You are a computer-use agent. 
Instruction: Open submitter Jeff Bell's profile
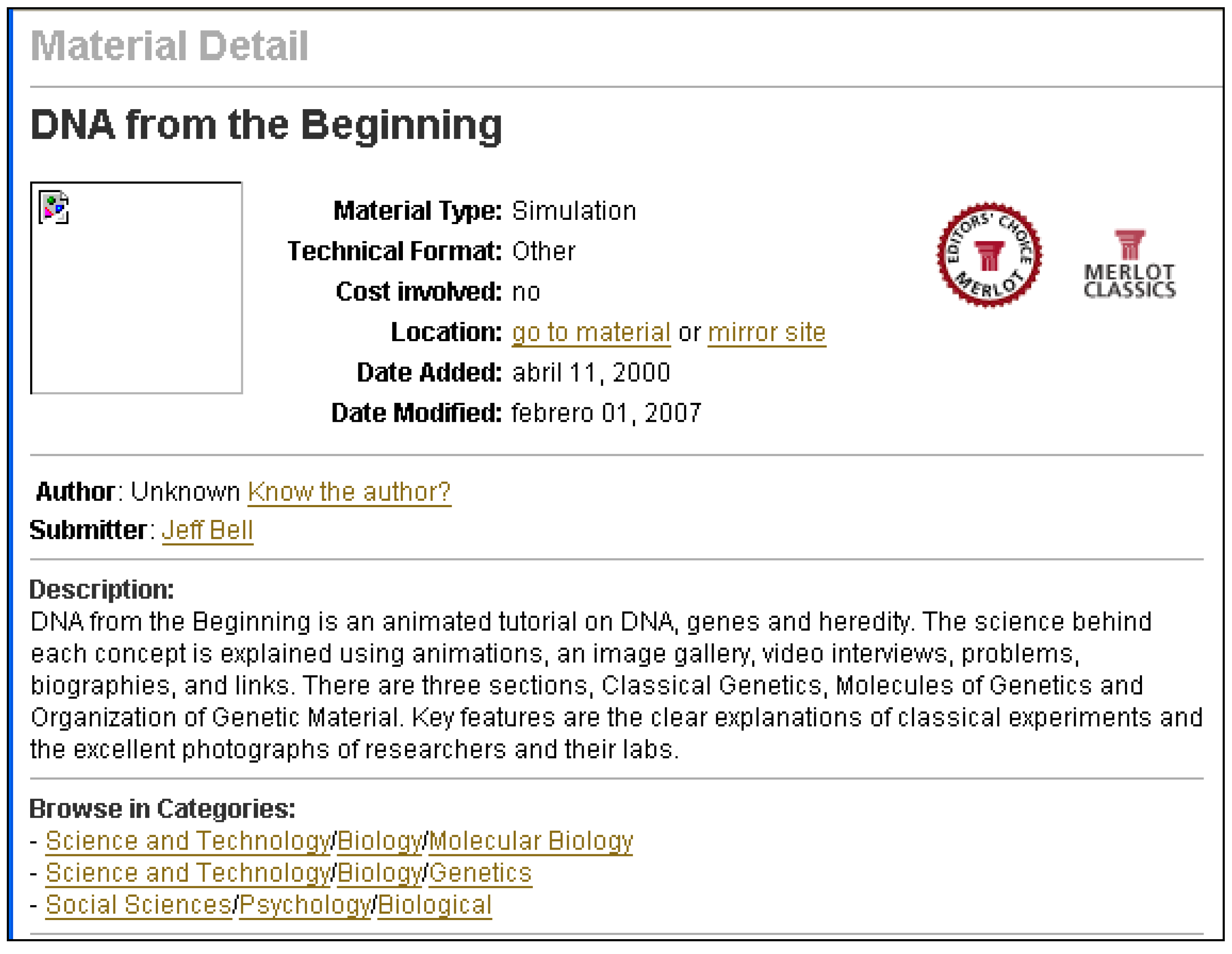coord(208,530)
